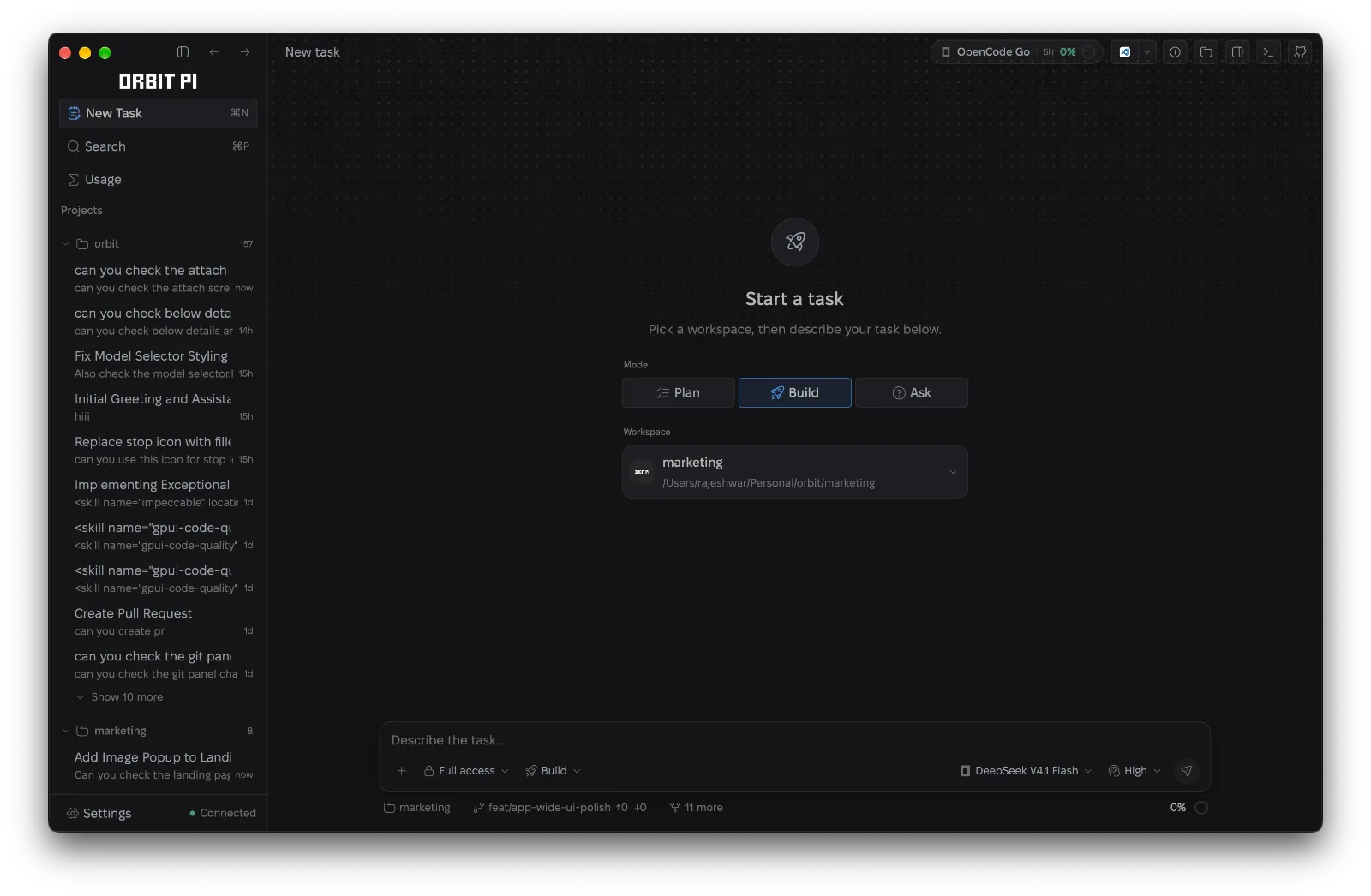Send the task with the paper plane icon
1371x896 pixels.
[1187, 771]
